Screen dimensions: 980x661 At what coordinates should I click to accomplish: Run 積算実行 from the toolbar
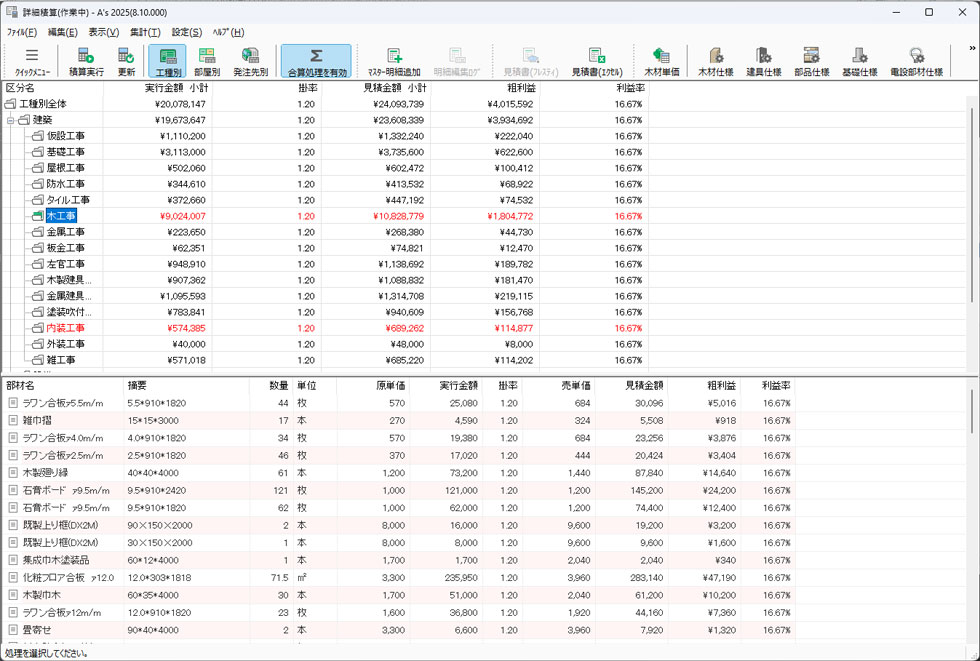click(86, 61)
